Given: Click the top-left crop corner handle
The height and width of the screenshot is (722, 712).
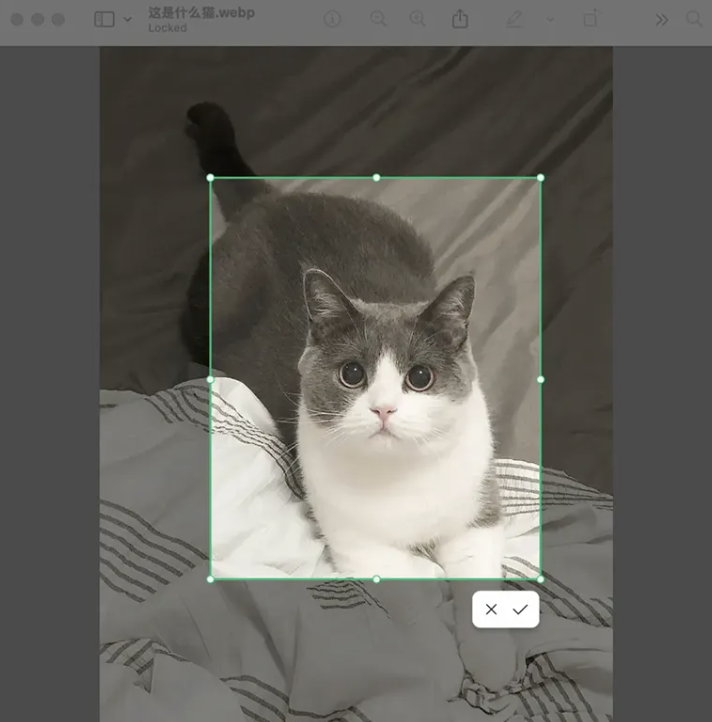Looking at the screenshot, I should click(x=210, y=178).
